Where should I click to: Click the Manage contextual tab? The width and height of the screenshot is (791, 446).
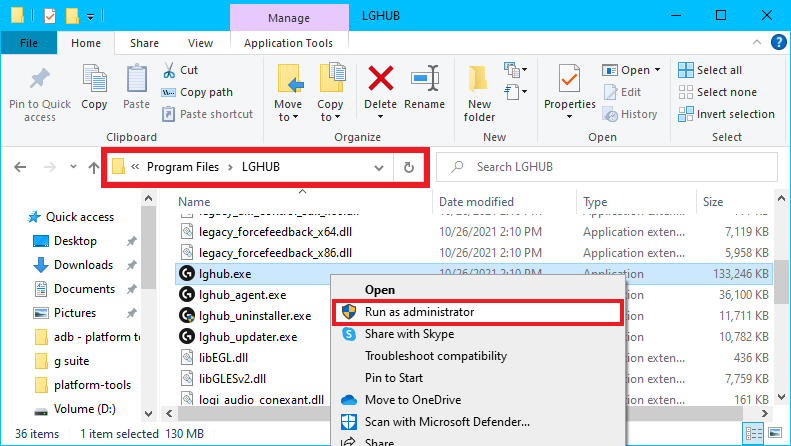tap(289, 18)
